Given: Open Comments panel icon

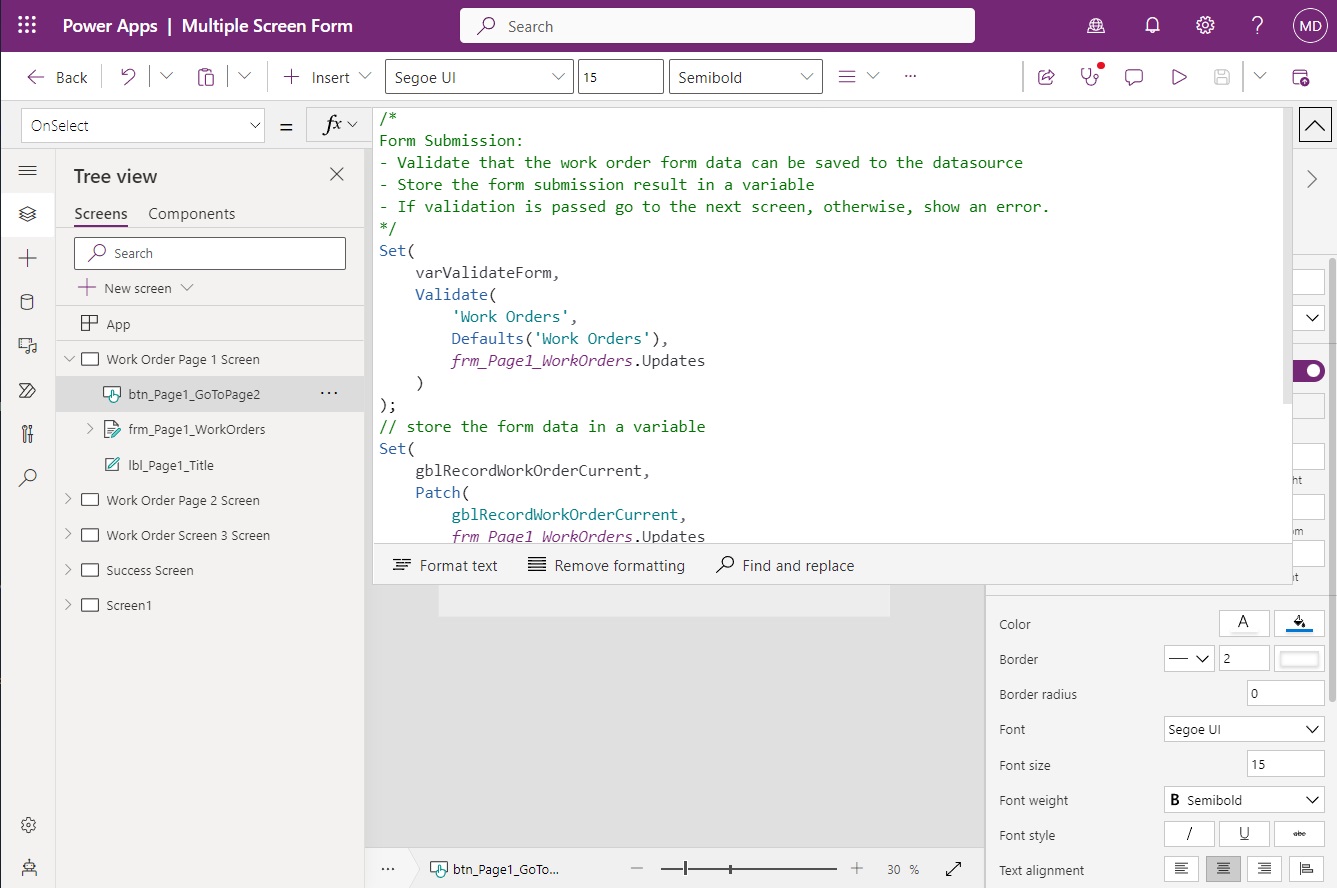Looking at the screenshot, I should point(1134,77).
